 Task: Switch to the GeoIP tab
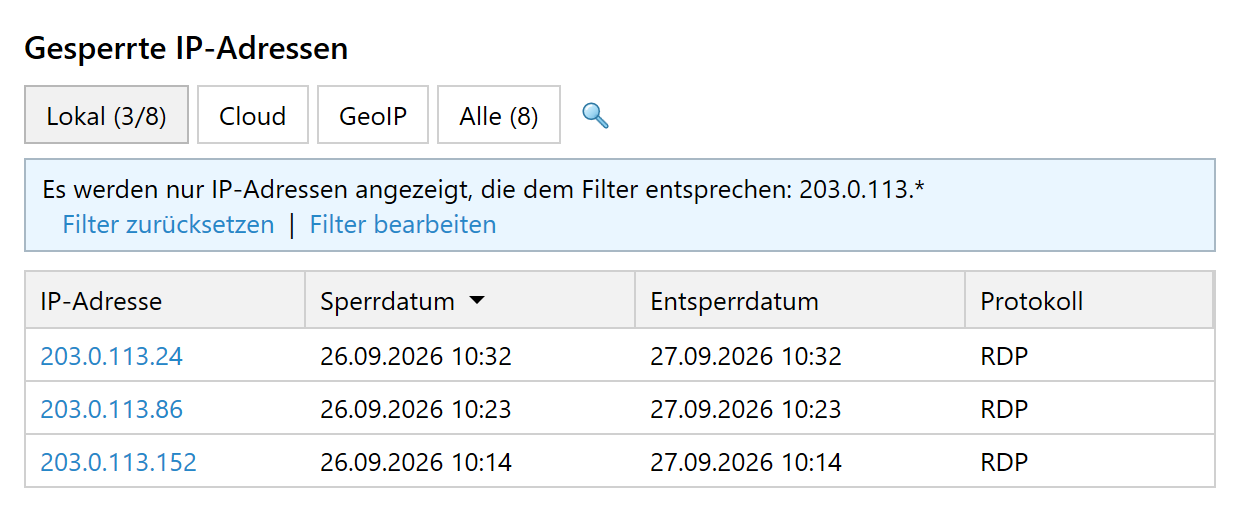coord(373,115)
